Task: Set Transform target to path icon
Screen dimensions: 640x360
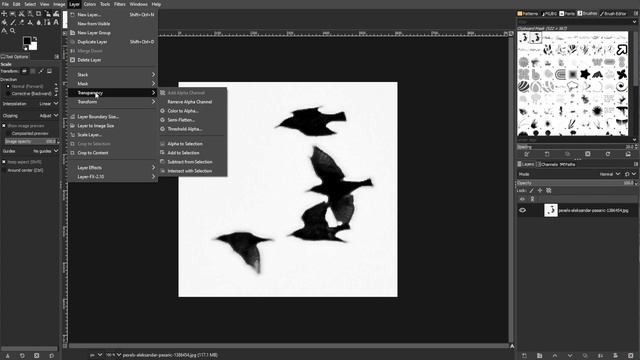Action: pos(41,71)
